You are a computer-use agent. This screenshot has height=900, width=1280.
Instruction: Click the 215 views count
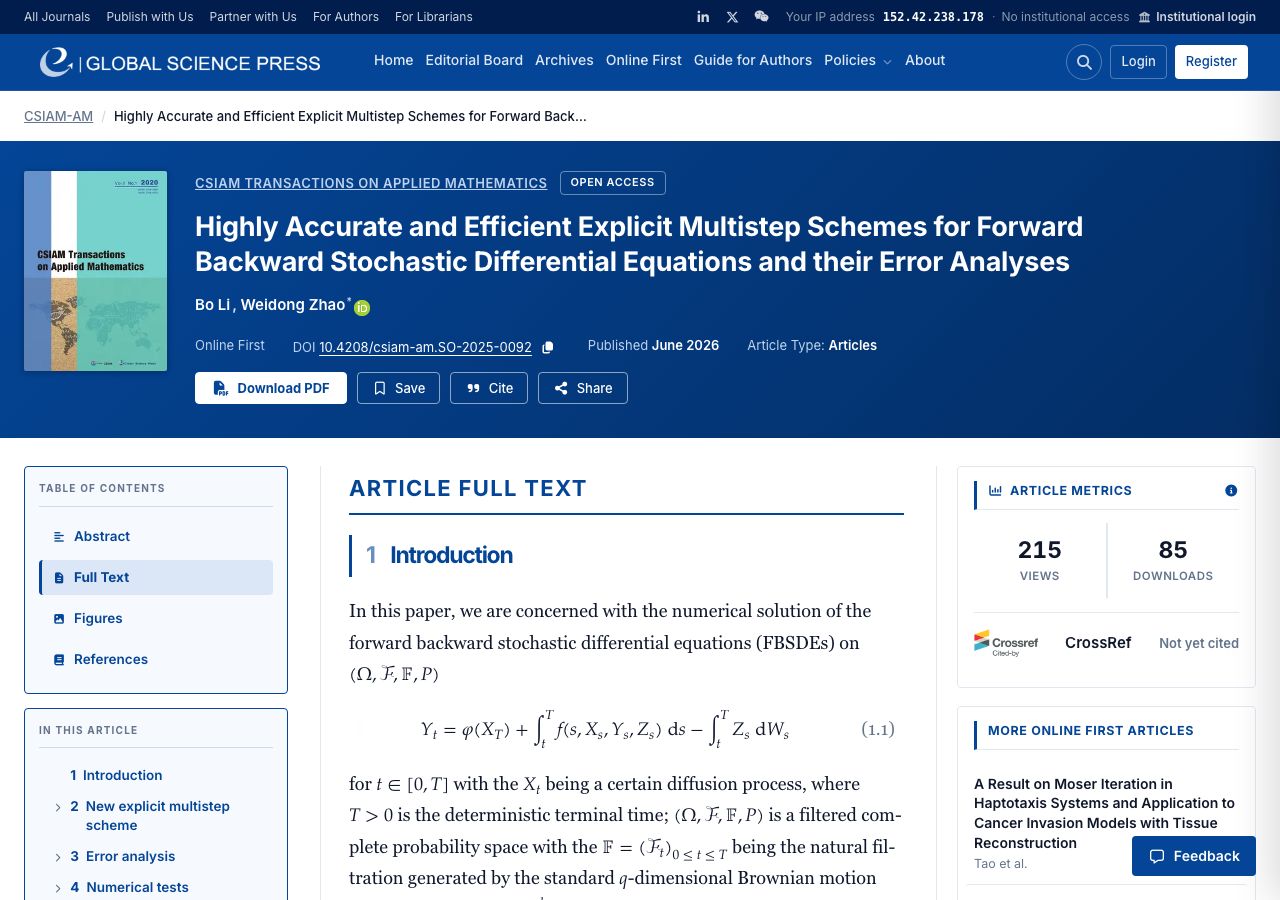(x=1040, y=550)
